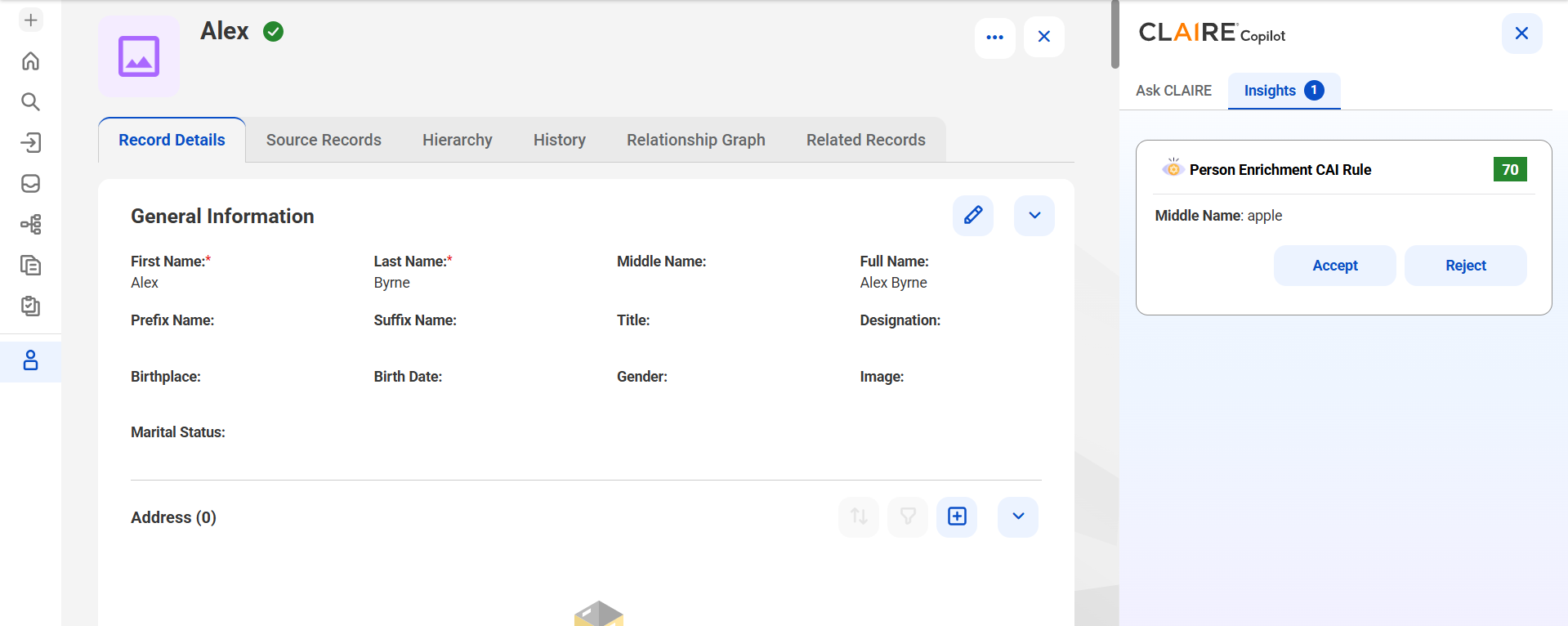
Task: Open the Relationship Graph tab
Action: [696, 140]
